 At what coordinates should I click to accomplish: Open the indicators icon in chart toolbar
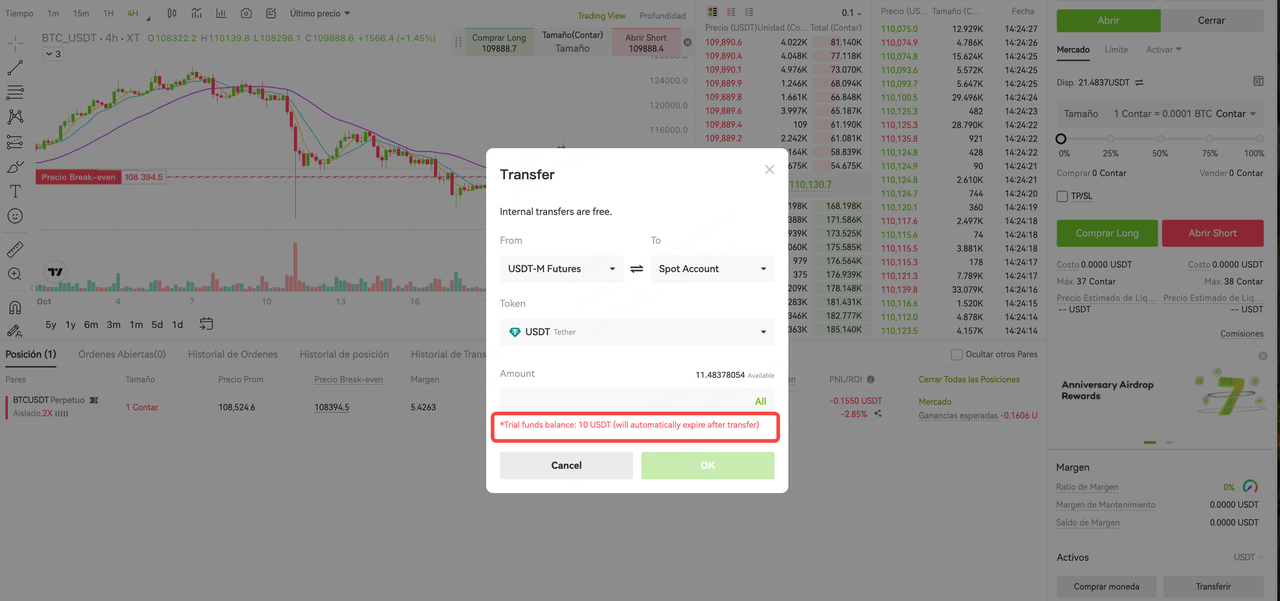pos(197,14)
